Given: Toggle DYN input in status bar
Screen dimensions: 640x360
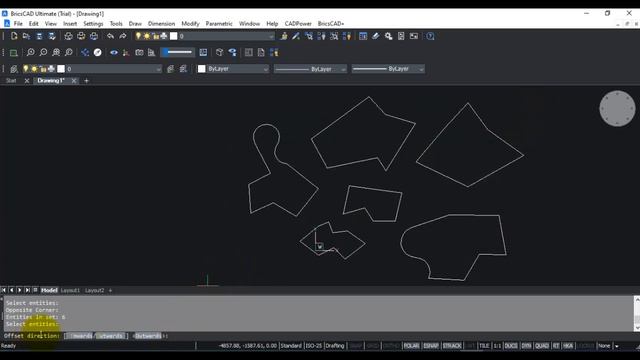Looking at the screenshot, I should click(527, 346).
